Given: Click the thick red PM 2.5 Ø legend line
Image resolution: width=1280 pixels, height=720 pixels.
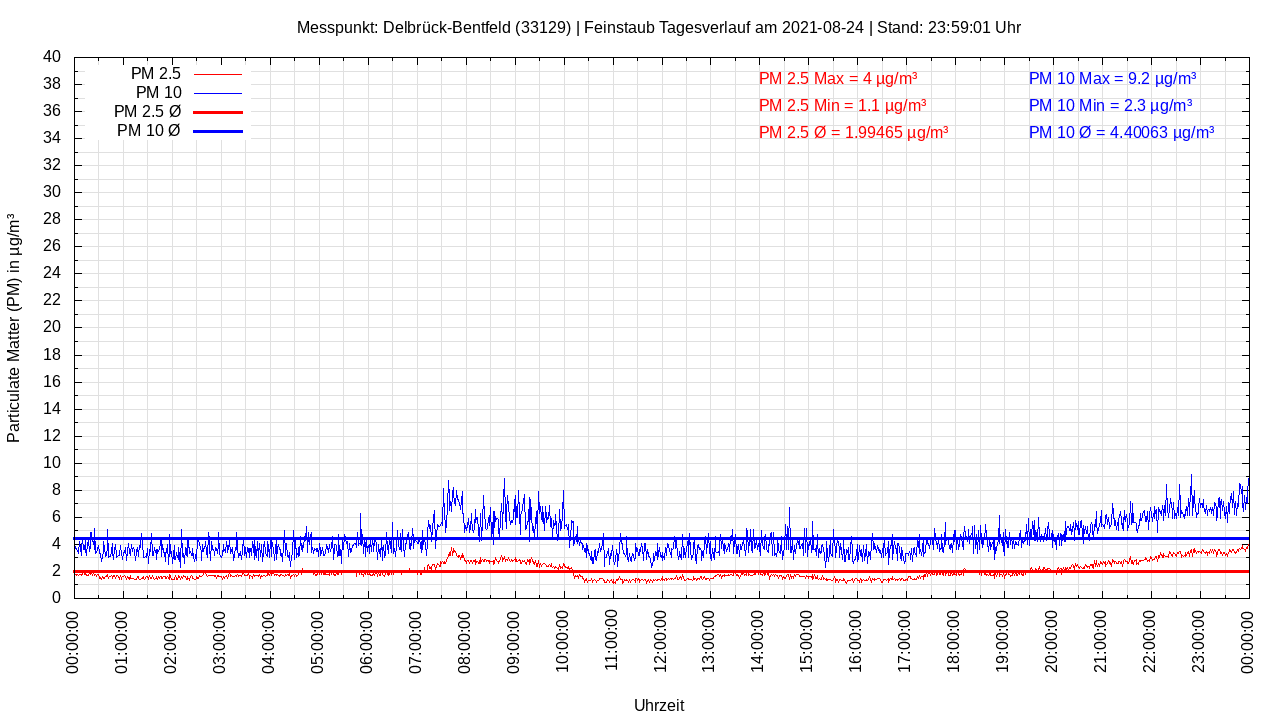Looking at the screenshot, I should 217,112.
